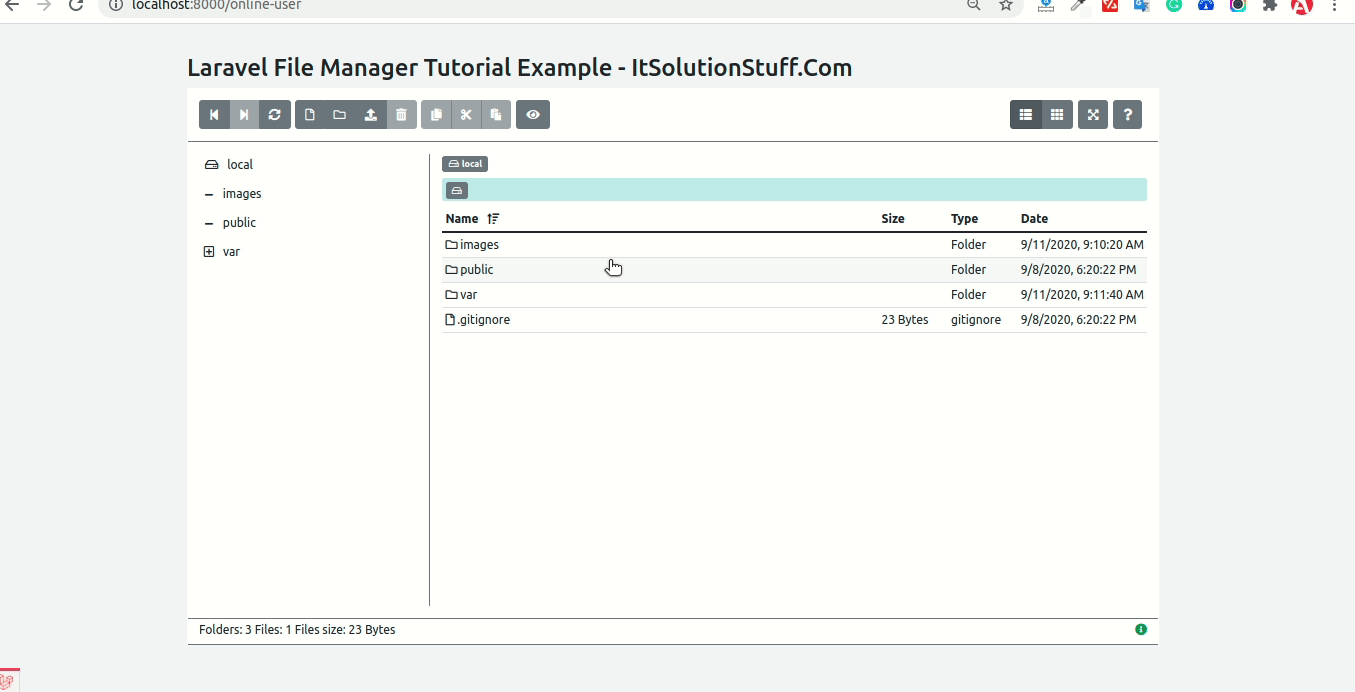The image size is (1355, 692).
Task: Click the green info status icon
Action: click(x=1141, y=630)
